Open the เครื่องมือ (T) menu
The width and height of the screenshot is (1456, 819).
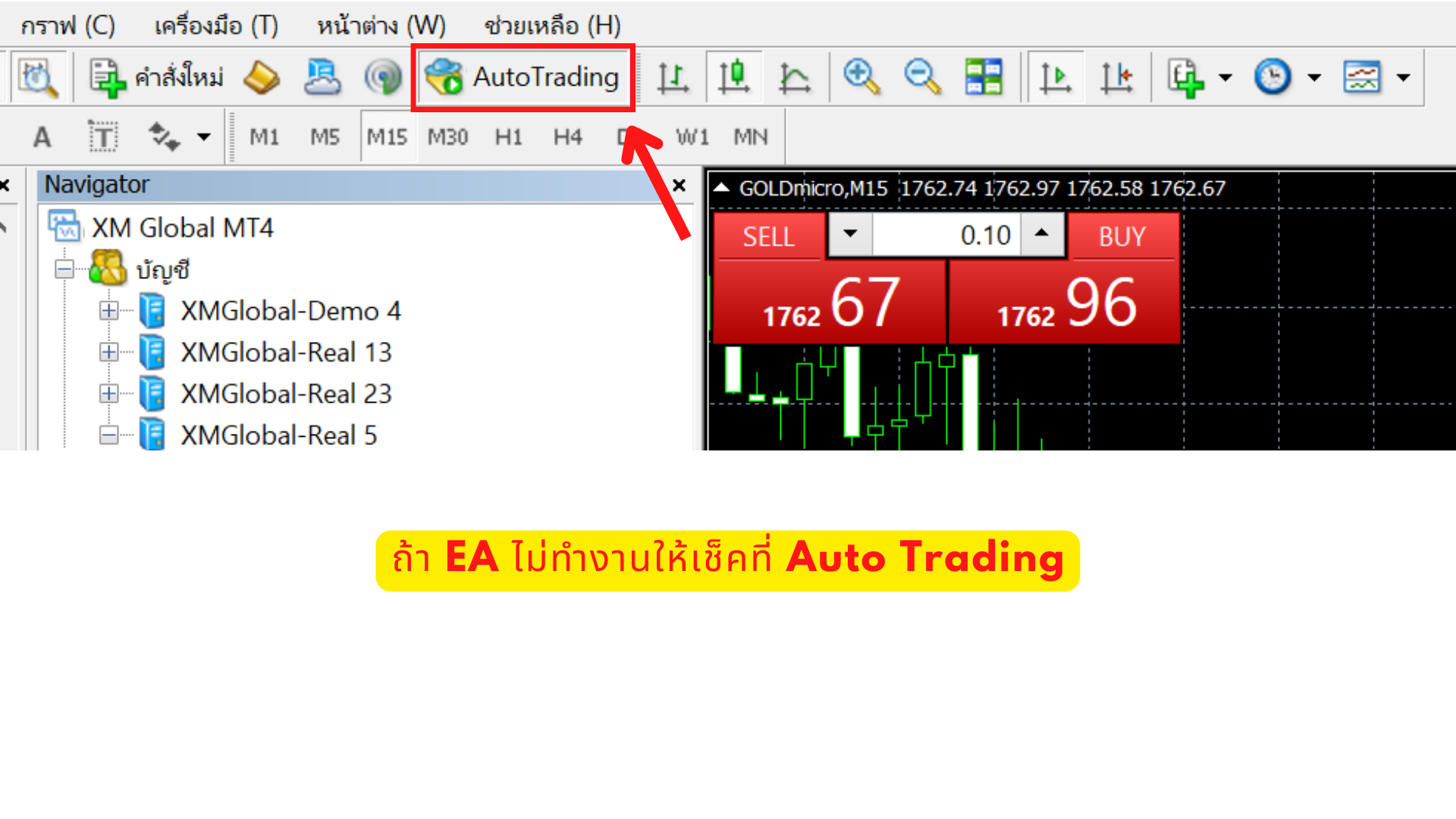click(216, 26)
